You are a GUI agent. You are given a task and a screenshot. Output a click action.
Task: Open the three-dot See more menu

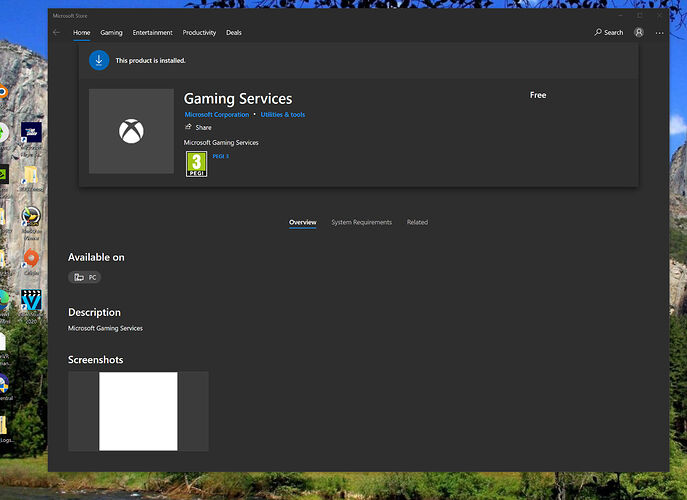(657, 33)
